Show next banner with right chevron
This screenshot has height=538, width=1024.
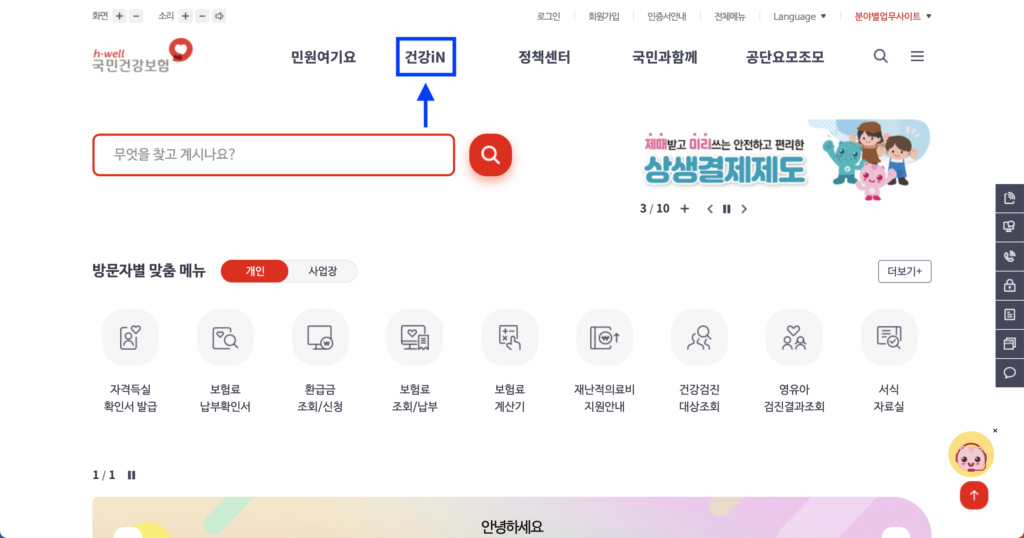point(744,209)
